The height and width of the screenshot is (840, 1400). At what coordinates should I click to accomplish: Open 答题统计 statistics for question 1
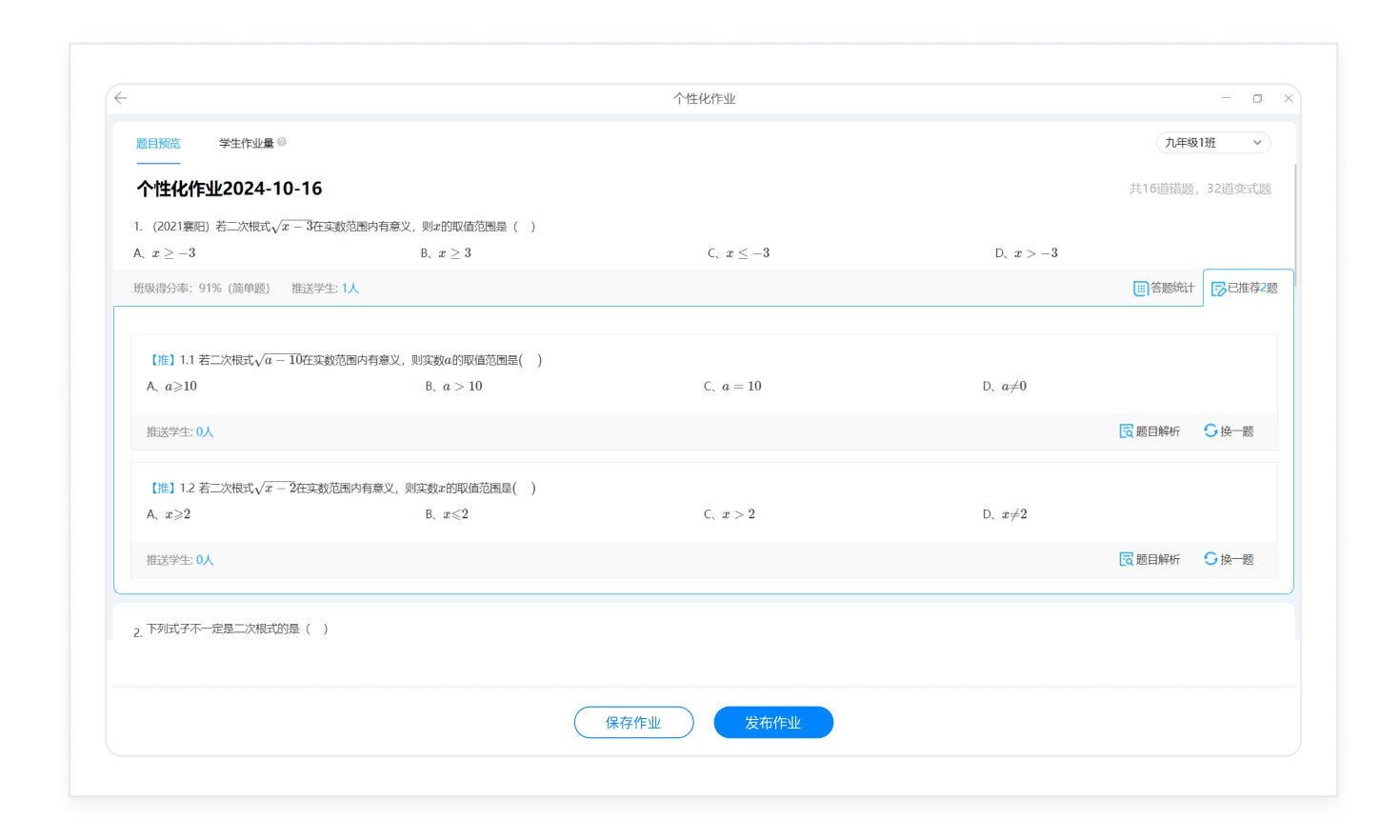tap(1163, 288)
